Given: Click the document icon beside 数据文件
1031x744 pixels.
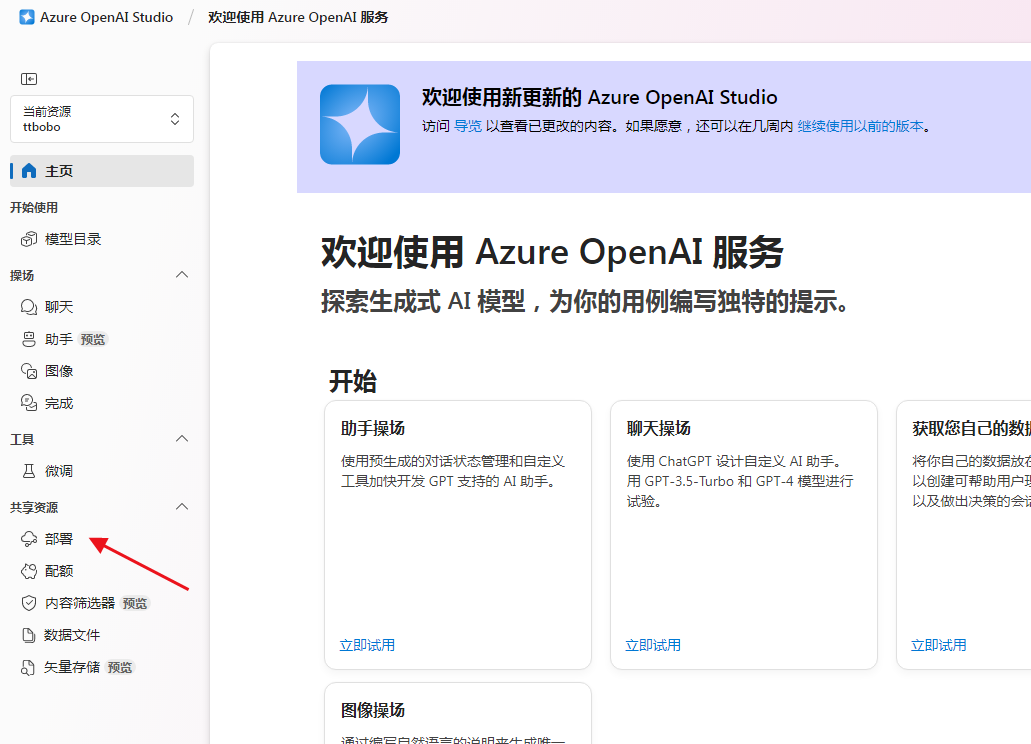Looking at the screenshot, I should 29,635.
